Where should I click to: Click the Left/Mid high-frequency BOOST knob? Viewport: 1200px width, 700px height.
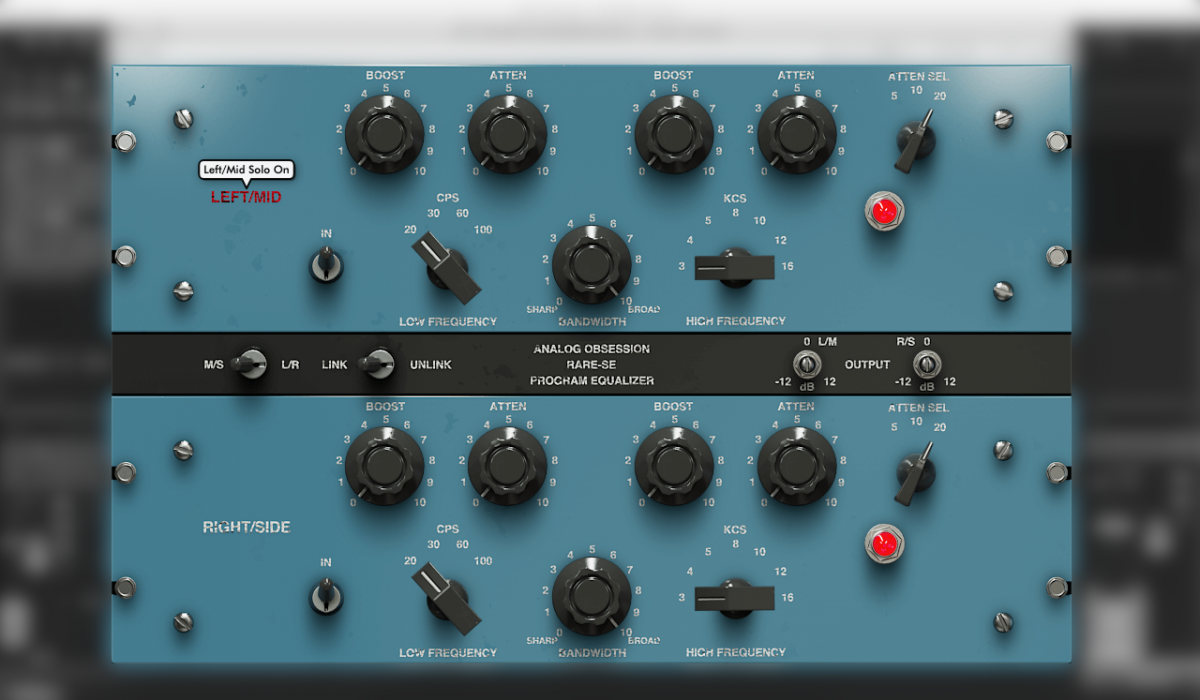pyautogui.click(x=673, y=133)
